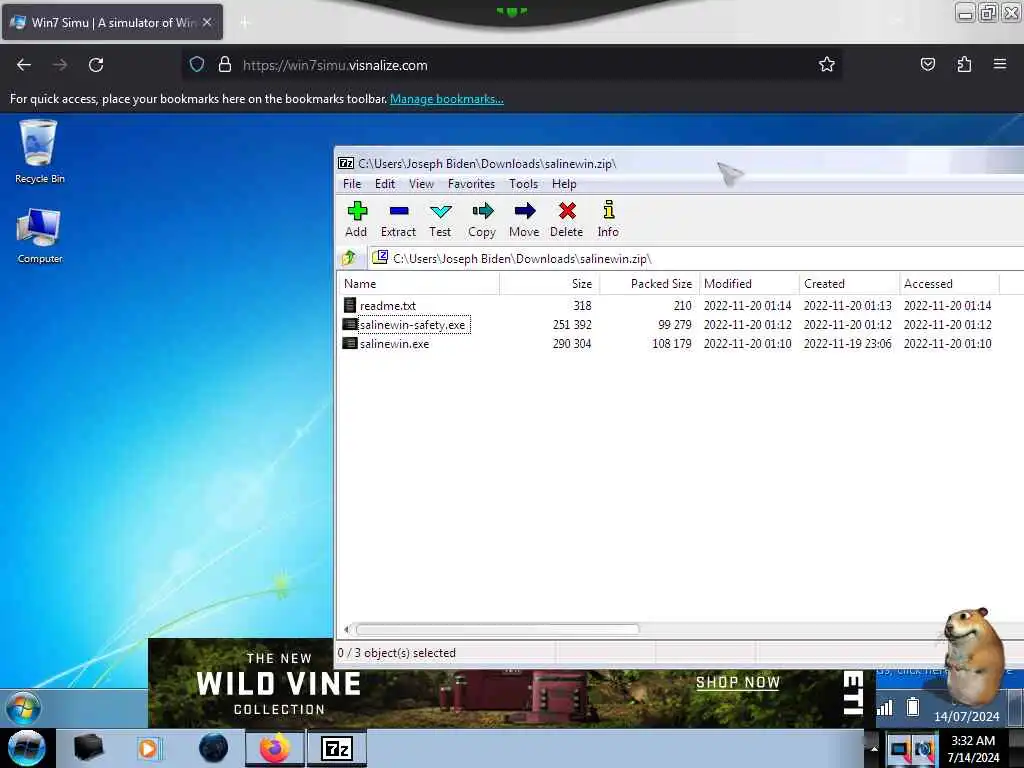Click the taskbar clock showing 3:32 AM

tap(973, 749)
